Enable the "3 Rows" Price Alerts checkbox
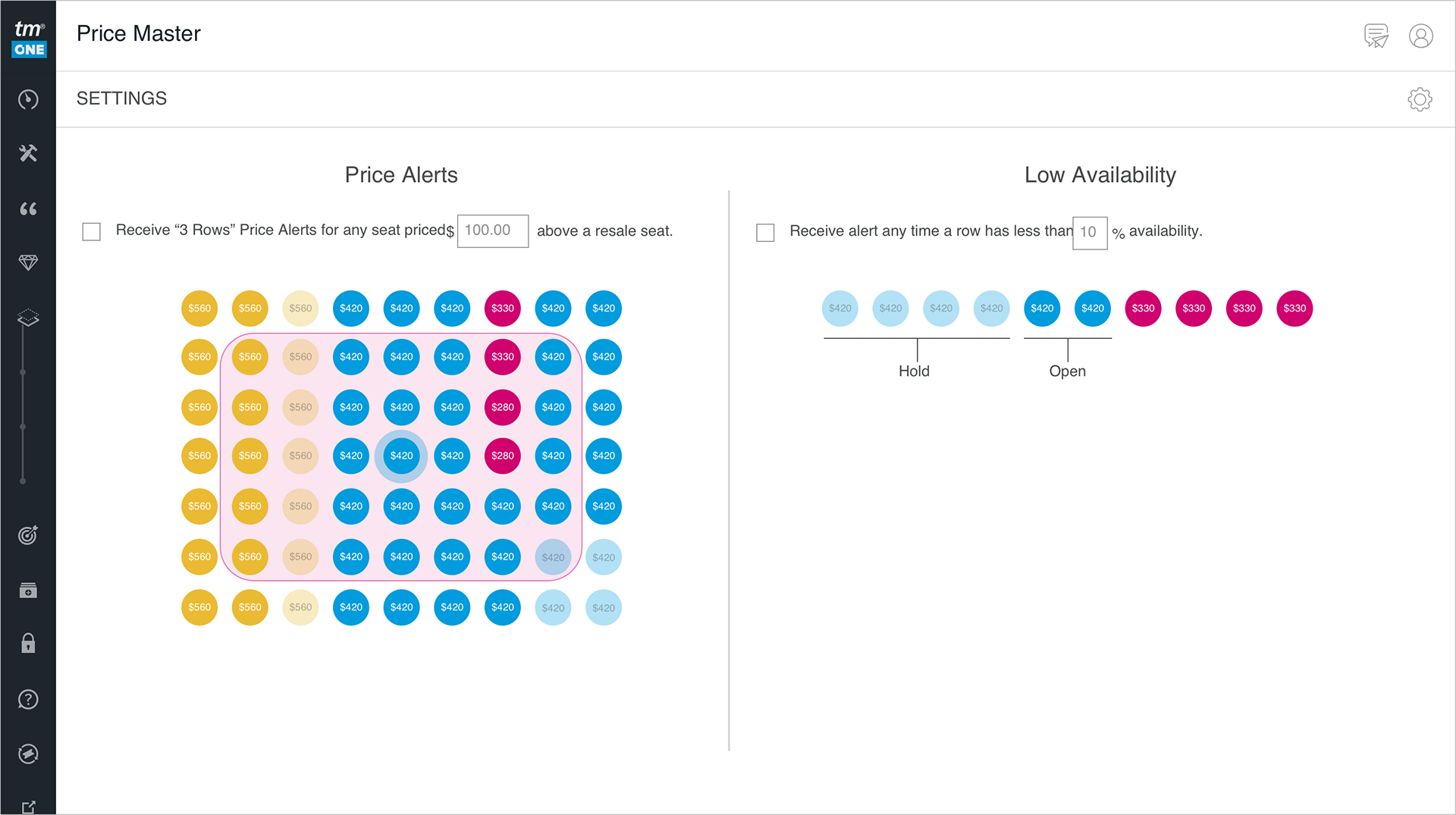 pyautogui.click(x=92, y=231)
